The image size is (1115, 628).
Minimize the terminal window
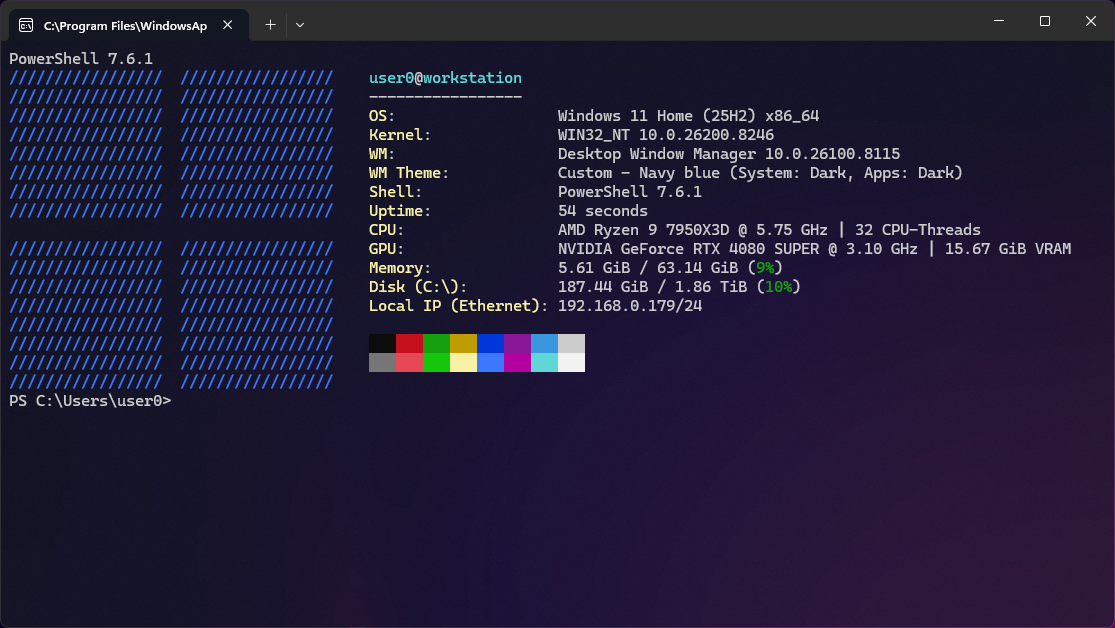pos(999,21)
